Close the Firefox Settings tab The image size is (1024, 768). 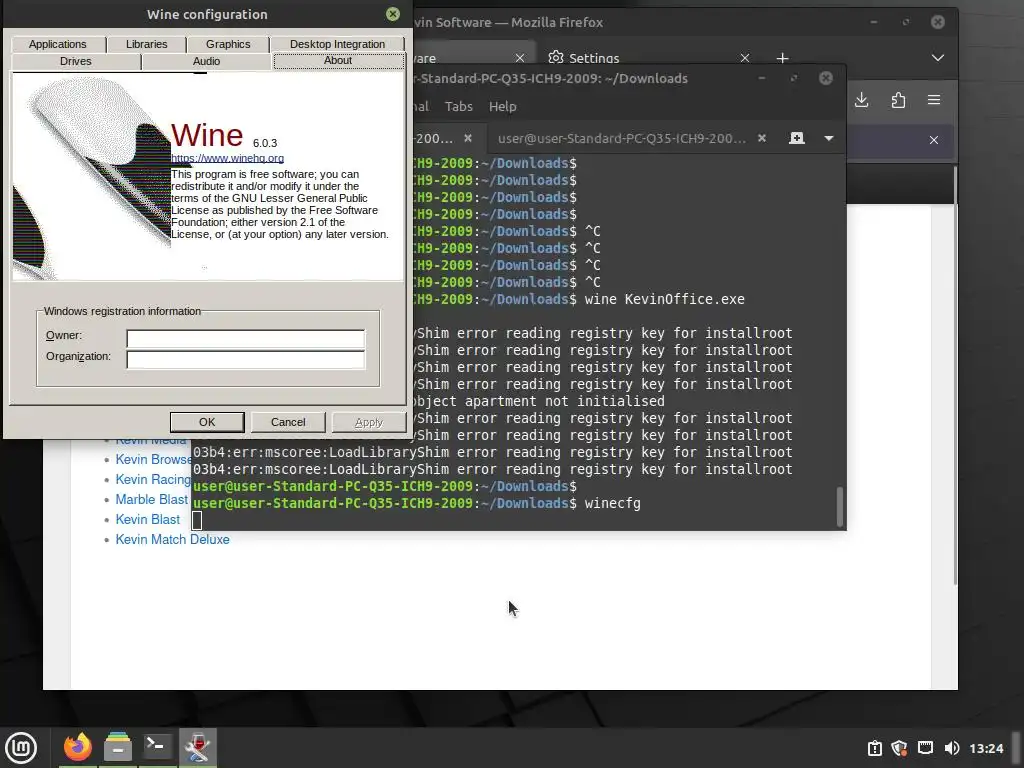click(744, 58)
